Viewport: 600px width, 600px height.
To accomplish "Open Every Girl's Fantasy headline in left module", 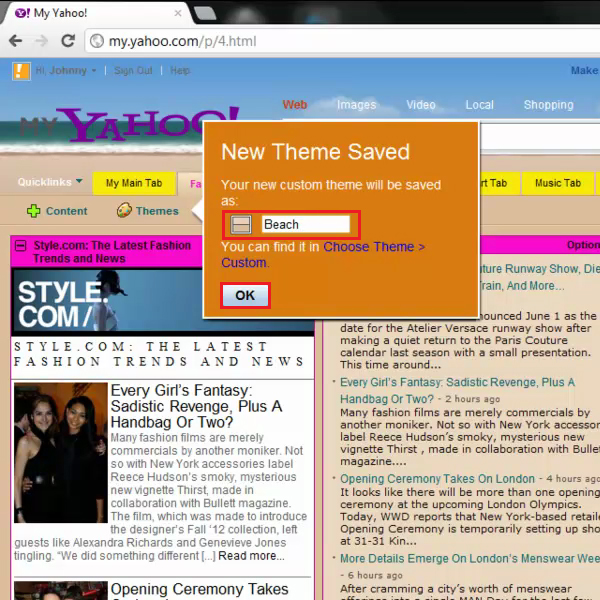I will click(x=196, y=406).
